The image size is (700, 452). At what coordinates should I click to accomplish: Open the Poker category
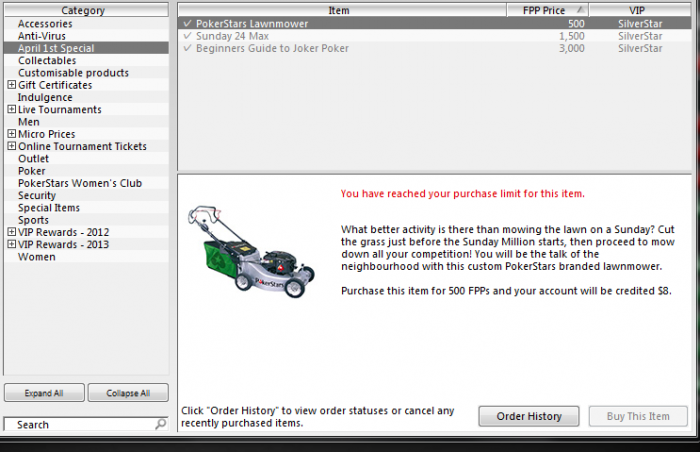(32, 171)
